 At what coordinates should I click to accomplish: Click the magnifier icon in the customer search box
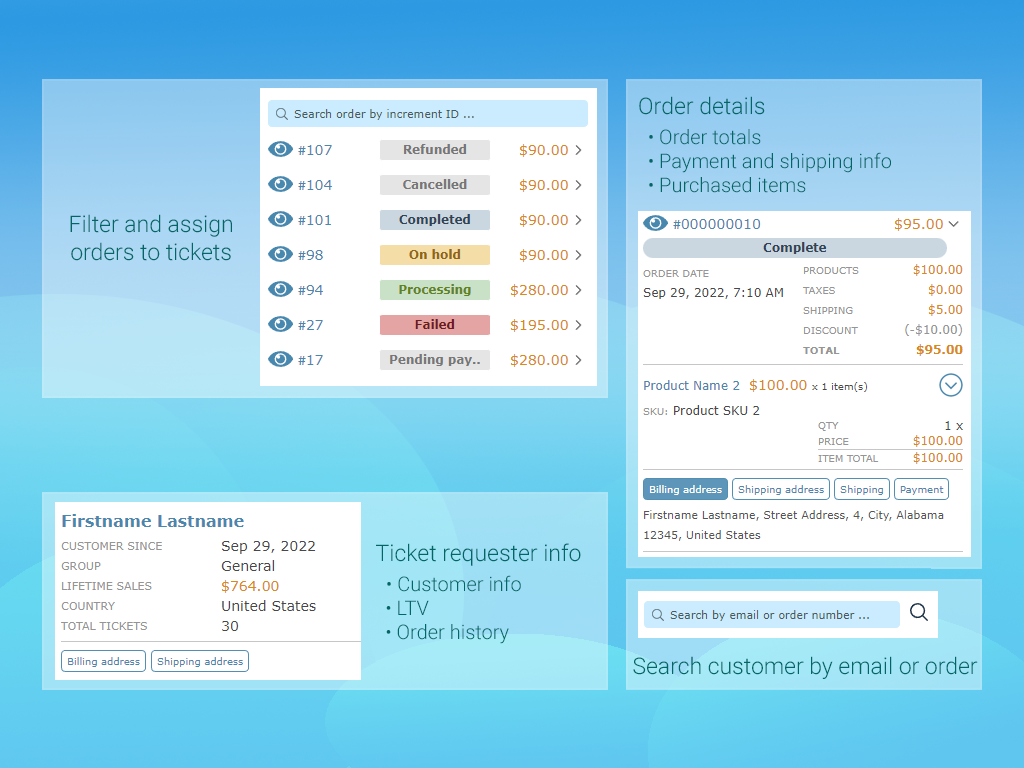(x=918, y=613)
